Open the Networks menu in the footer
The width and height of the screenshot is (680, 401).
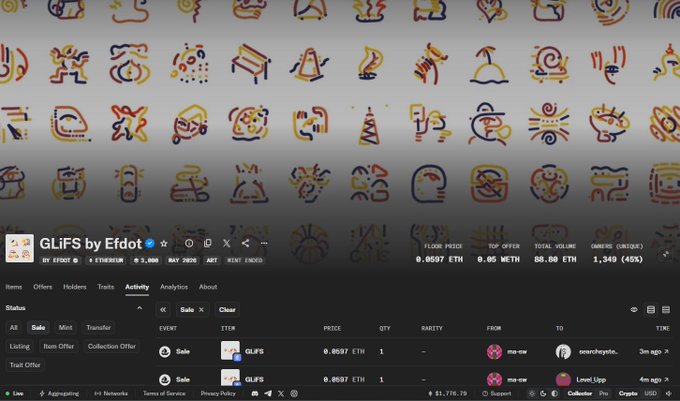[111, 394]
